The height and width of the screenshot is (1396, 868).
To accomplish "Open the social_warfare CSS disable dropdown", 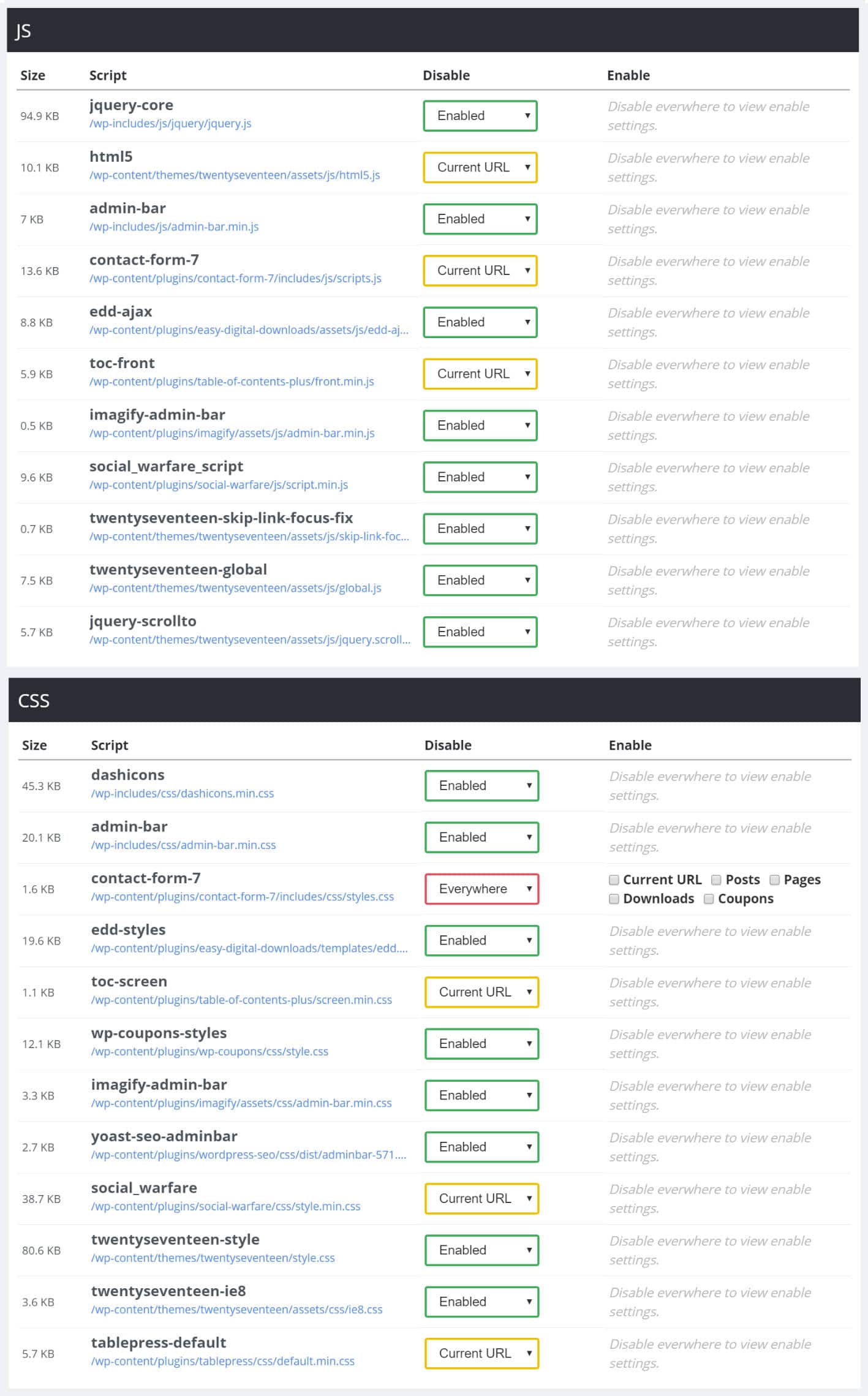I will coord(481,1198).
